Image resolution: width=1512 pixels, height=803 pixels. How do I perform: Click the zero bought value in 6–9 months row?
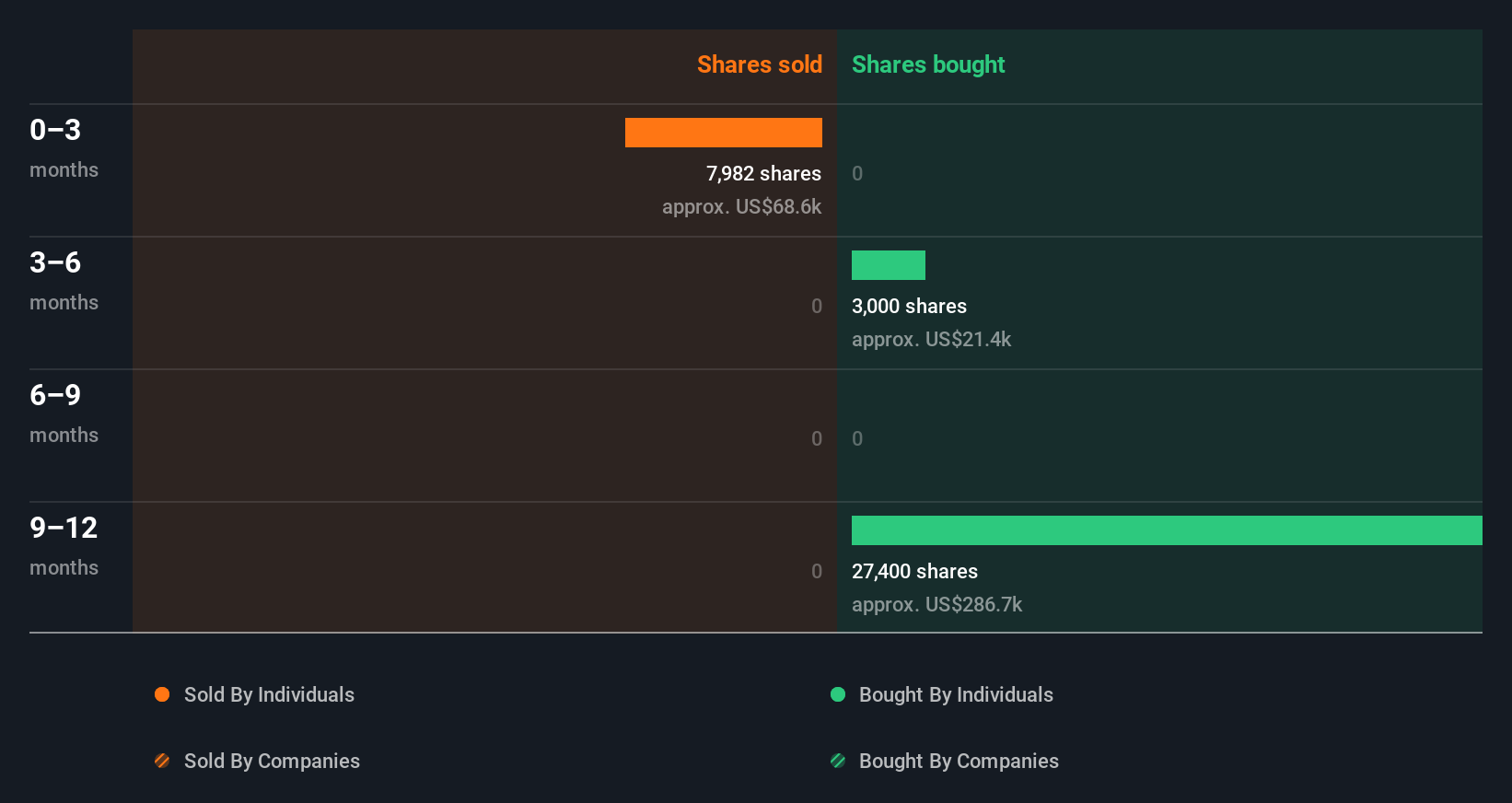(857, 438)
